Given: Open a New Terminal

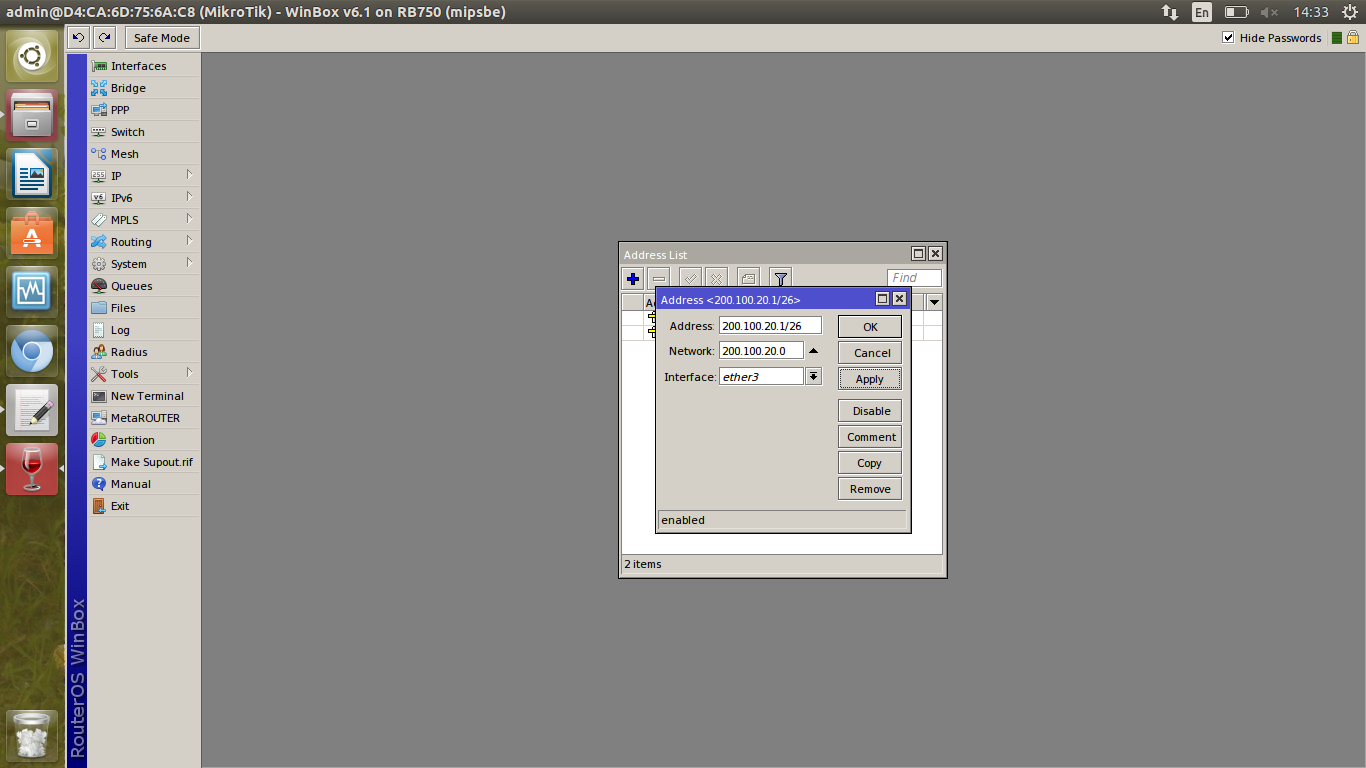Looking at the screenshot, I should tap(144, 396).
